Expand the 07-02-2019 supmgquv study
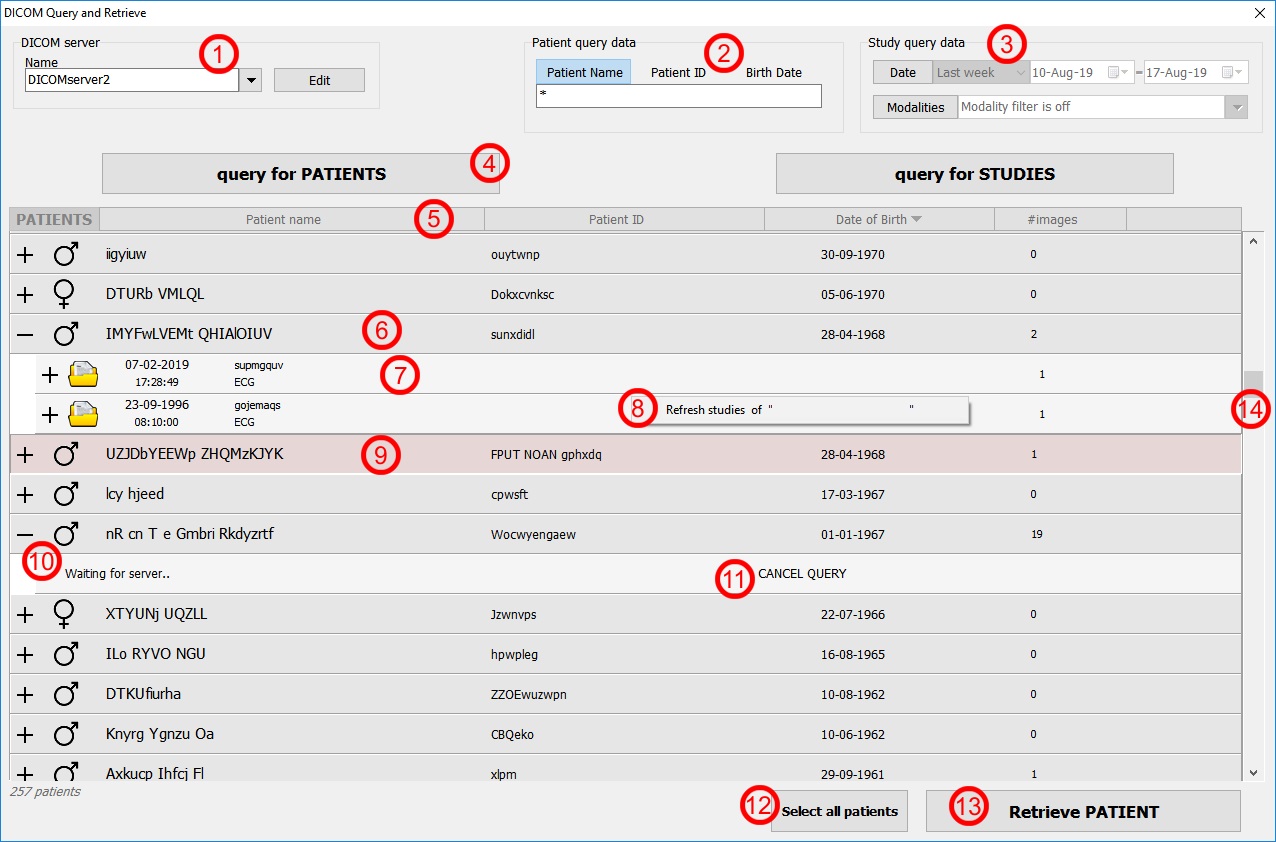The width and height of the screenshot is (1276, 842). pyautogui.click(x=50, y=375)
